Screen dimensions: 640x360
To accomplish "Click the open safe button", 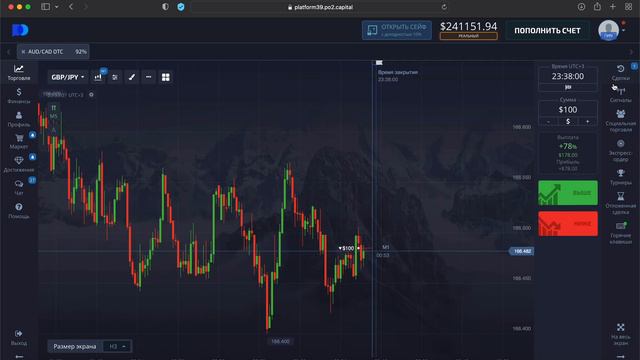I will click(x=396, y=30).
